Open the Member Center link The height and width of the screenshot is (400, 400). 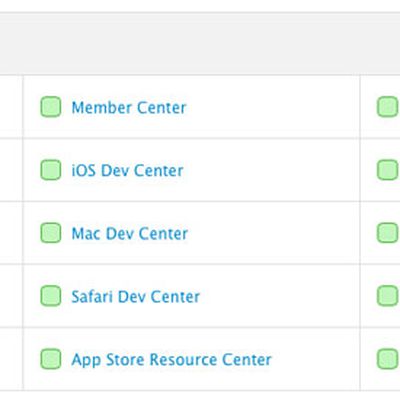coord(129,107)
